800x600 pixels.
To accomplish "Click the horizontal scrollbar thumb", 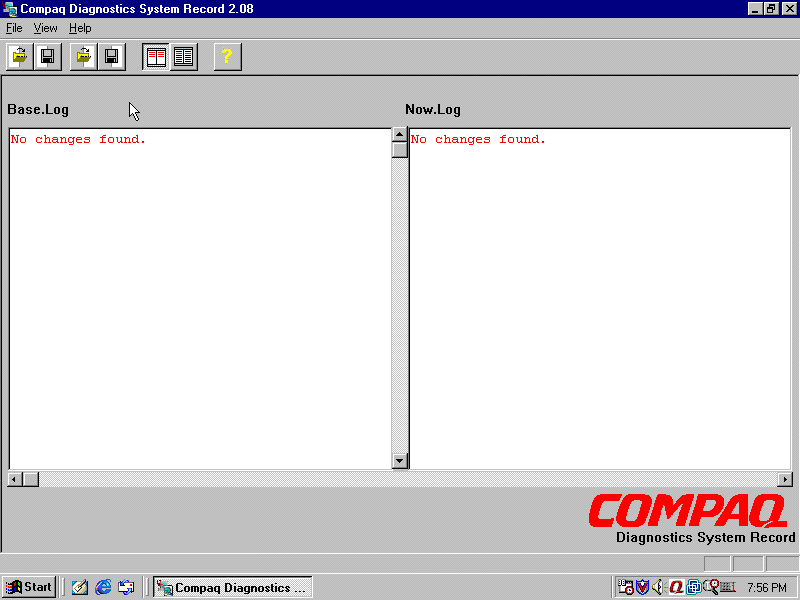I will [x=31, y=480].
